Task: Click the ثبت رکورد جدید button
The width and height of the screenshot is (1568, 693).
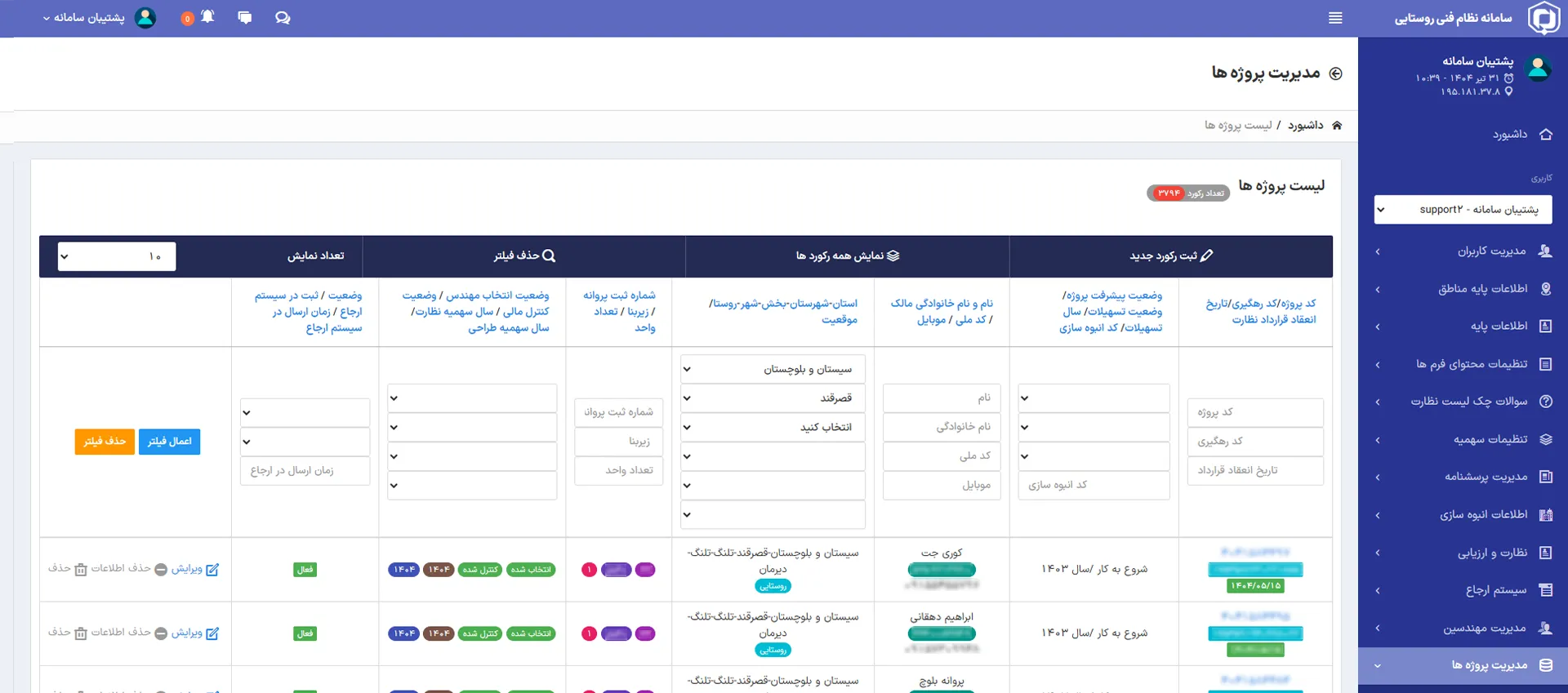Action: point(1171,256)
